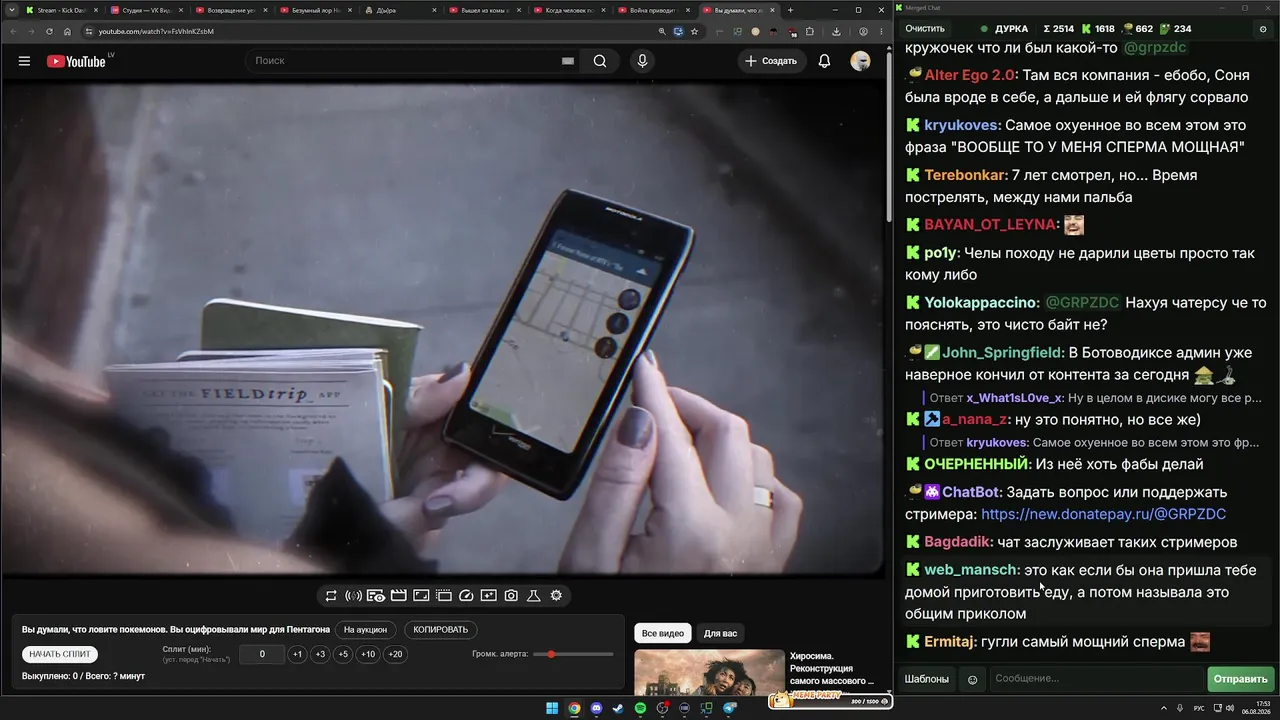The height and width of the screenshot is (720, 1280).
Task: Open Steam from the taskbar
Action: (618, 708)
